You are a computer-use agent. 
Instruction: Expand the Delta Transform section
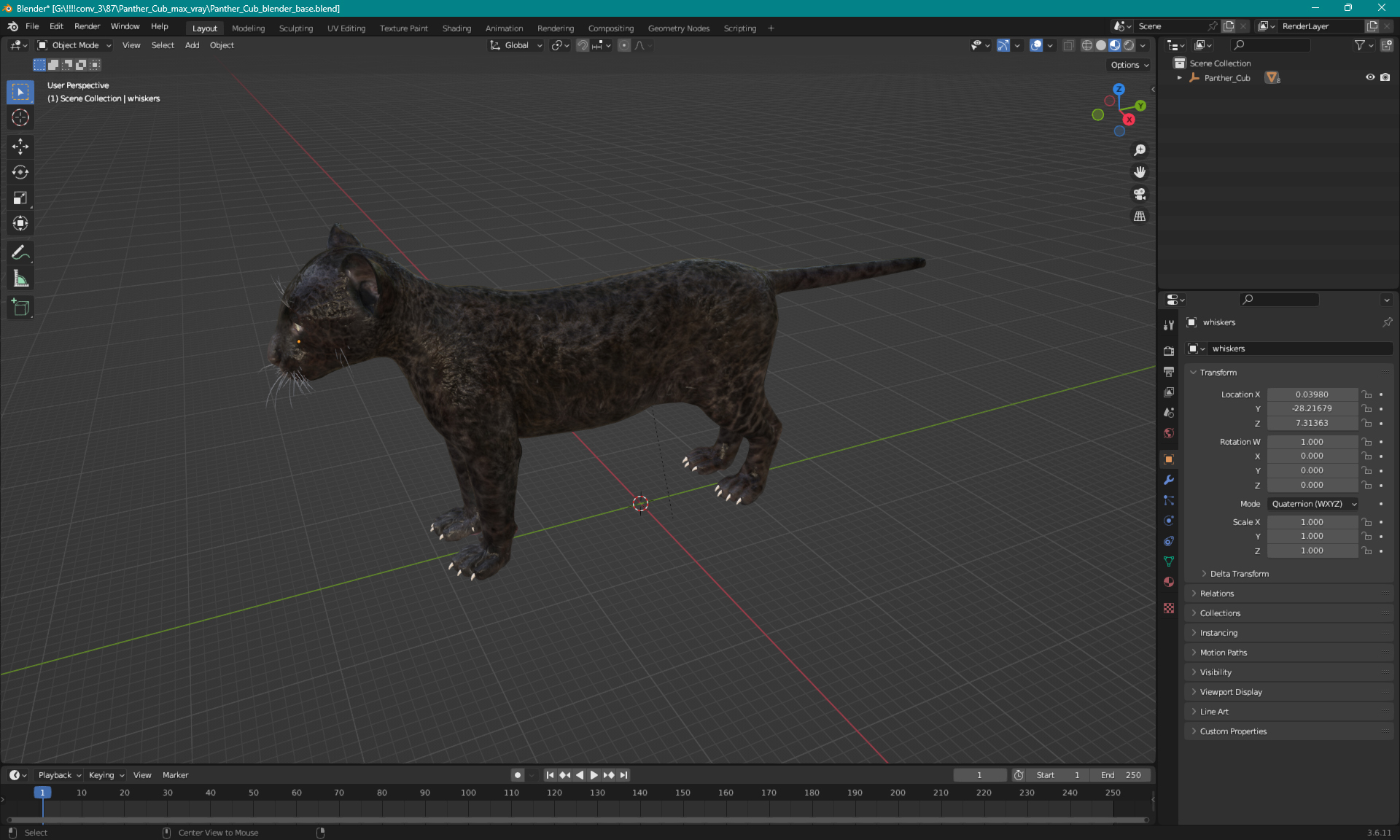(1239, 574)
